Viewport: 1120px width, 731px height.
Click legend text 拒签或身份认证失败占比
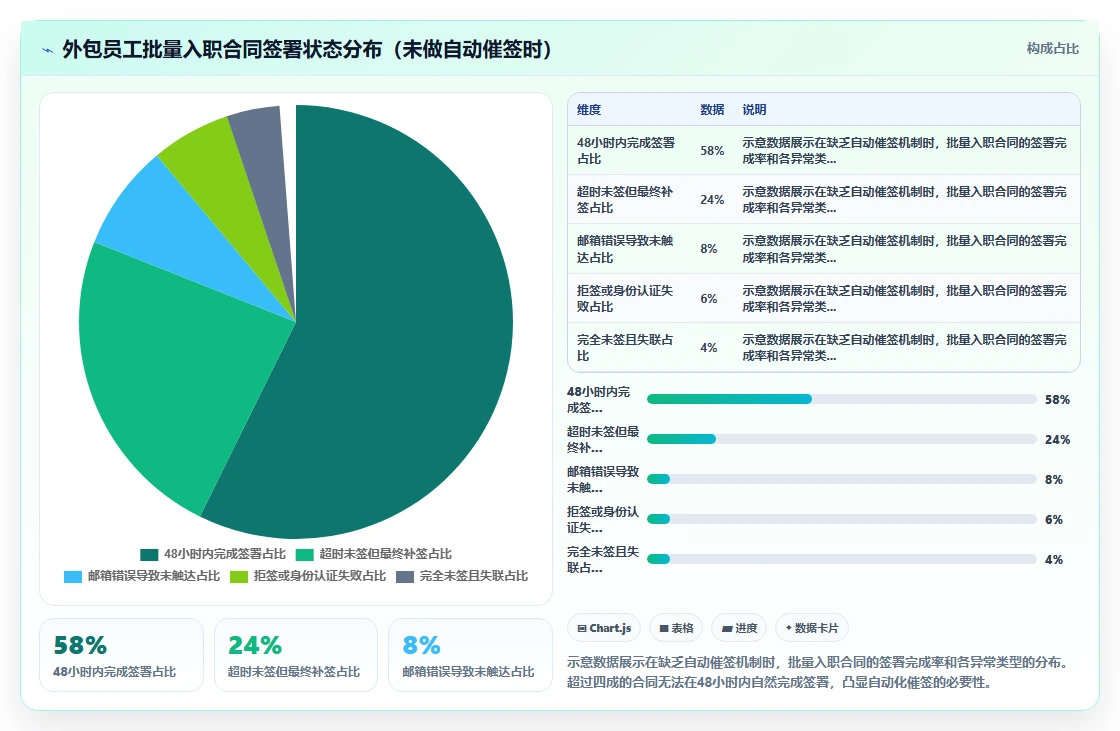point(319,576)
